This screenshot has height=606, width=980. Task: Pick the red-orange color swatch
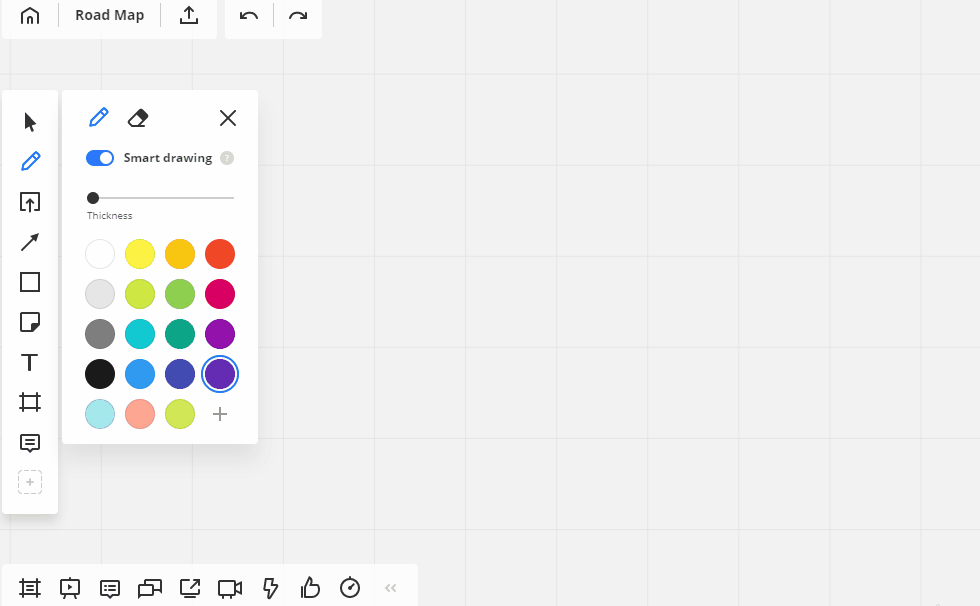[x=220, y=254]
